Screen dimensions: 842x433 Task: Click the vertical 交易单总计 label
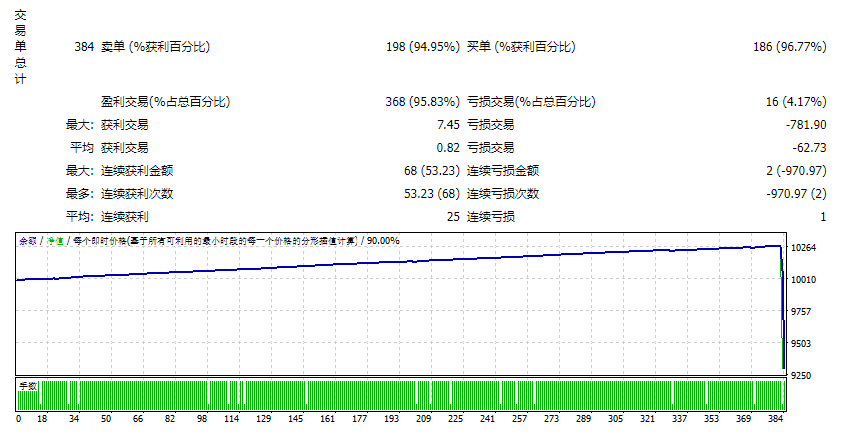point(20,47)
